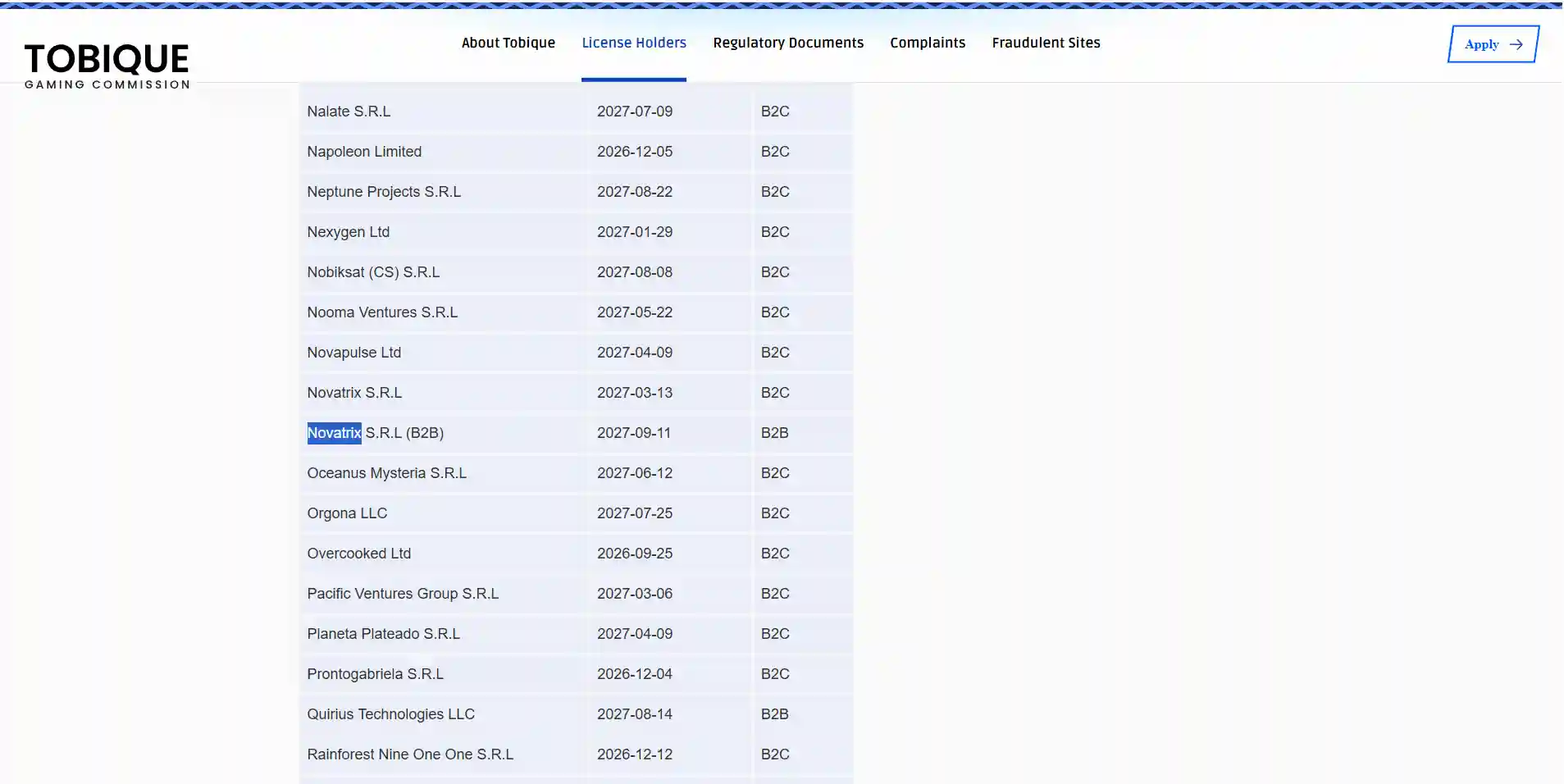Click Quirius Technologies LLC entry
The image size is (1564, 784).
(390, 714)
